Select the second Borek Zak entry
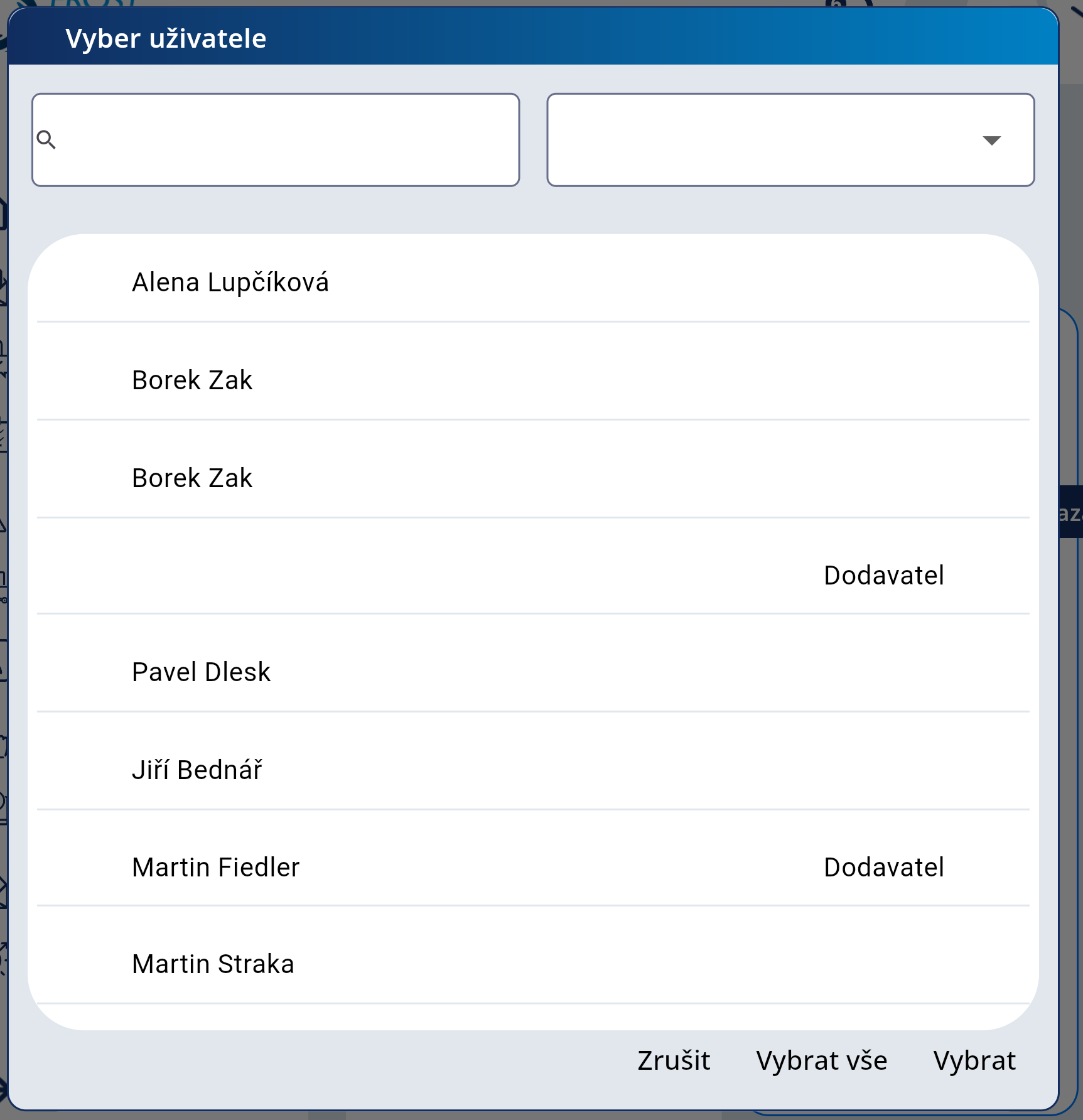The height and width of the screenshot is (1120, 1083). pyautogui.click(x=192, y=478)
